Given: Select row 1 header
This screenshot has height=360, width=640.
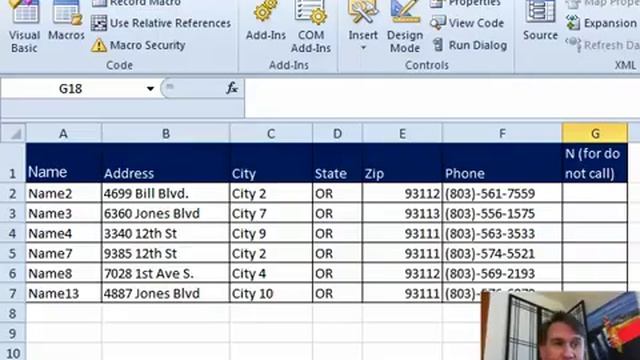Looking at the screenshot, I should coord(13,163).
